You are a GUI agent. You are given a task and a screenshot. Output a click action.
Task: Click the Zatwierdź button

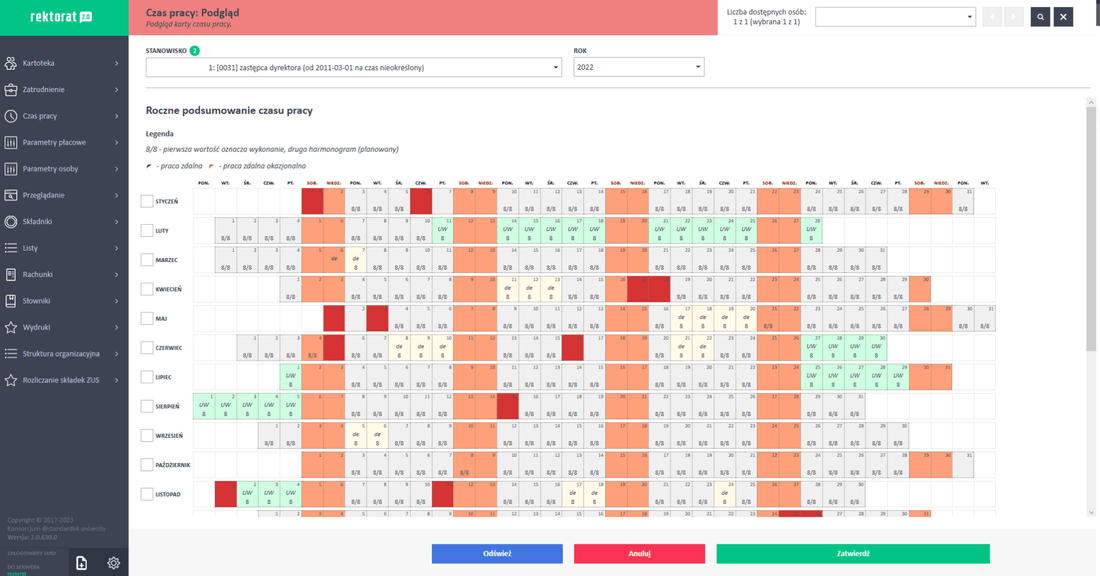(853, 554)
